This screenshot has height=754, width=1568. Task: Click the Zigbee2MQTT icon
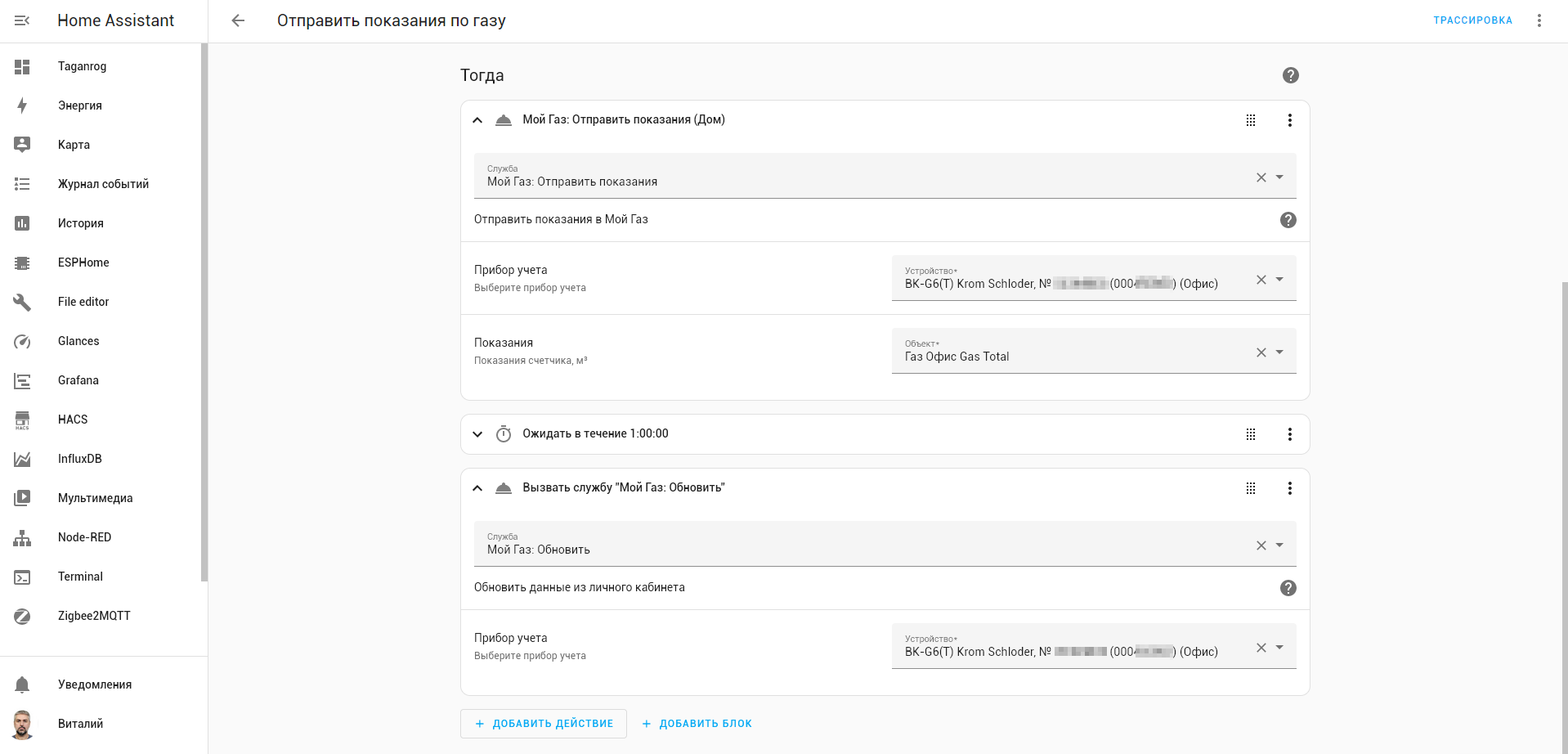(x=22, y=616)
